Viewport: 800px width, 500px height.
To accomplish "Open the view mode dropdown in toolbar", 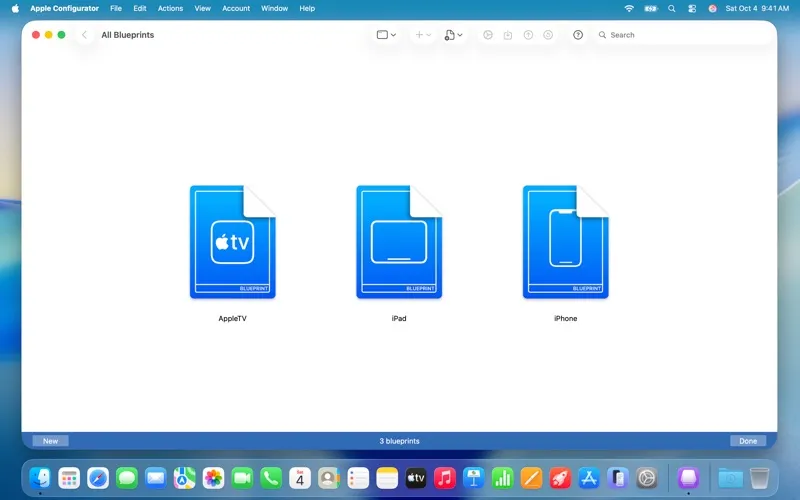I will [x=386, y=35].
